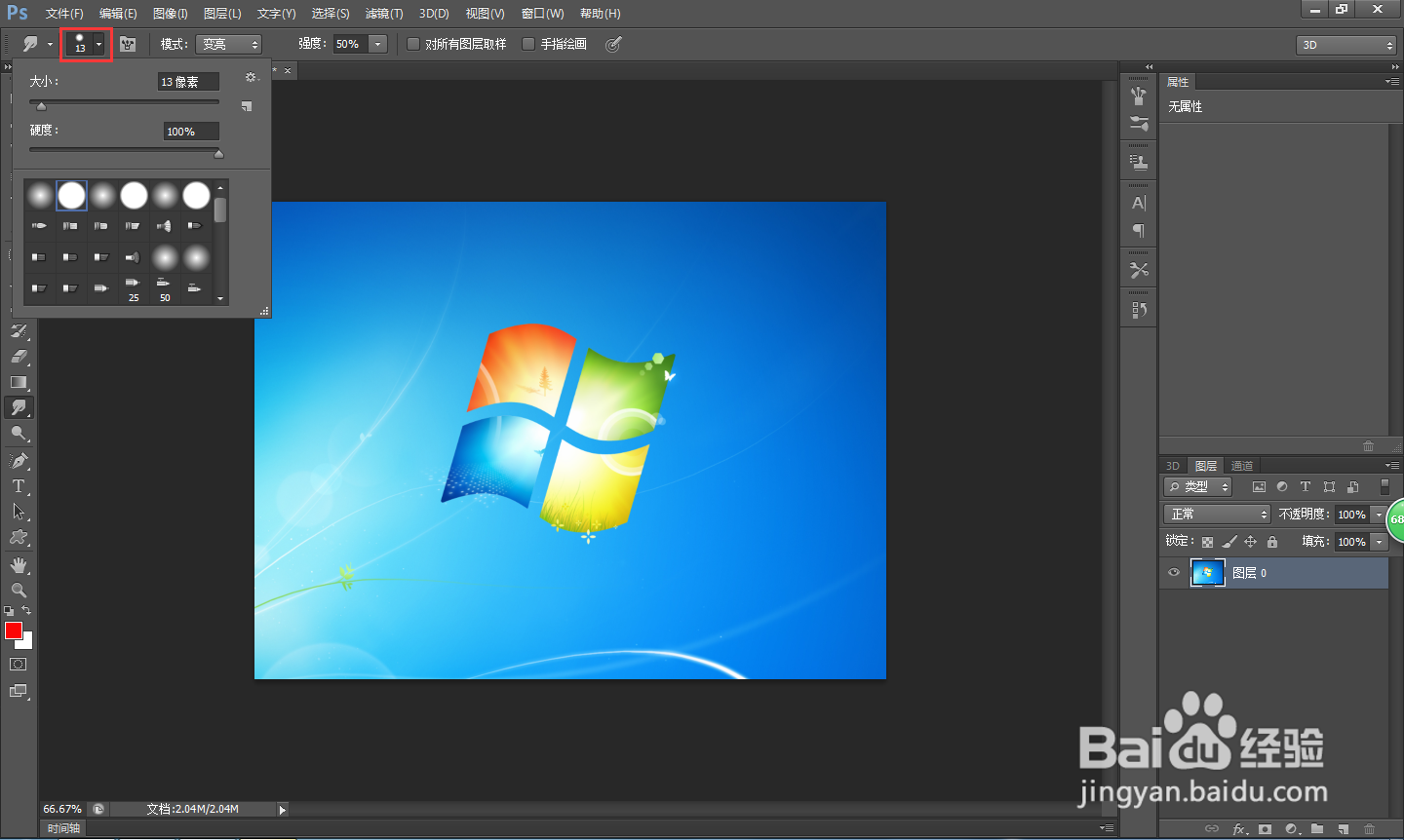Open 填充 slider arrow
The height and width of the screenshot is (840, 1404).
point(1379,541)
